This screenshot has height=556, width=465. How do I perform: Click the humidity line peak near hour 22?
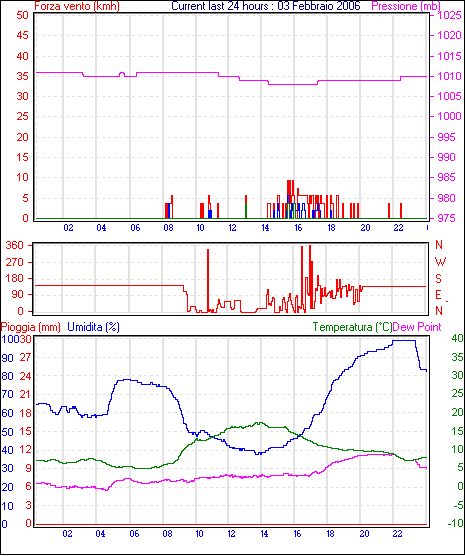click(404, 340)
